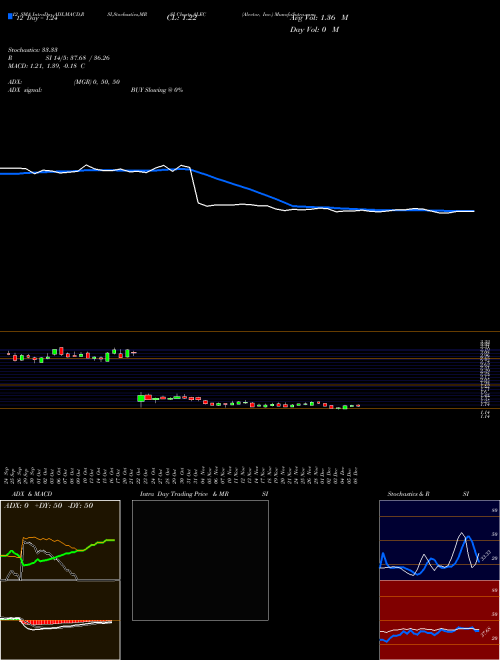Screen dimensions: 500x660
Task: Select the "(MGR) 0, 50, 50" values
Action: [x=97, y=82]
